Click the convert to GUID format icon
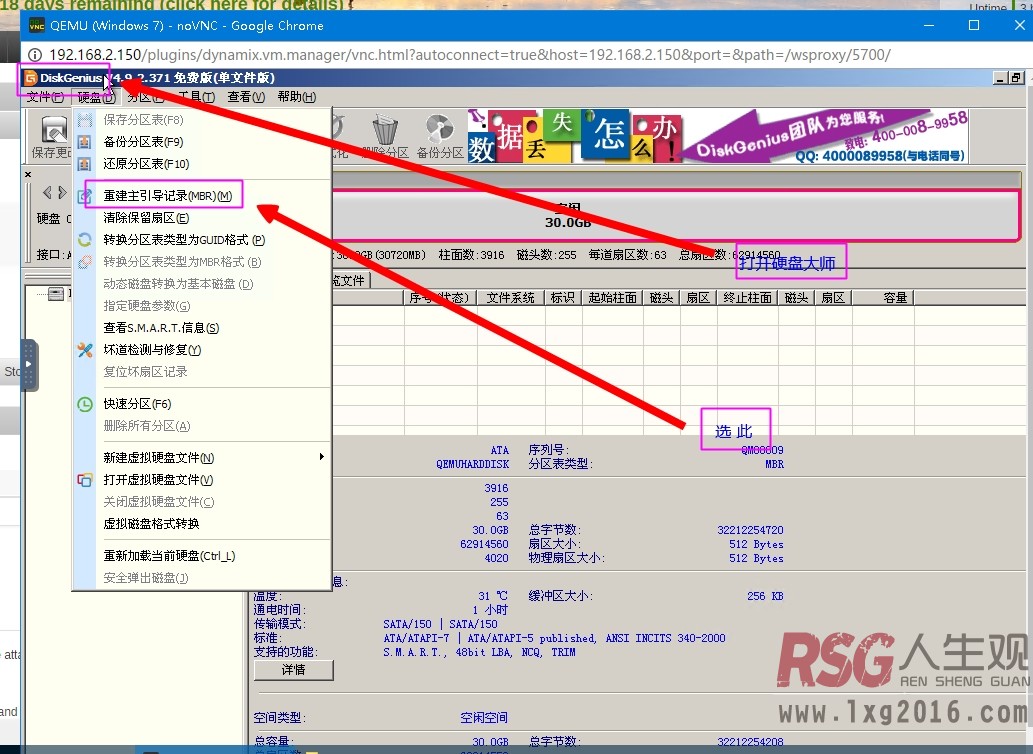This screenshot has height=754, width=1033. point(84,240)
